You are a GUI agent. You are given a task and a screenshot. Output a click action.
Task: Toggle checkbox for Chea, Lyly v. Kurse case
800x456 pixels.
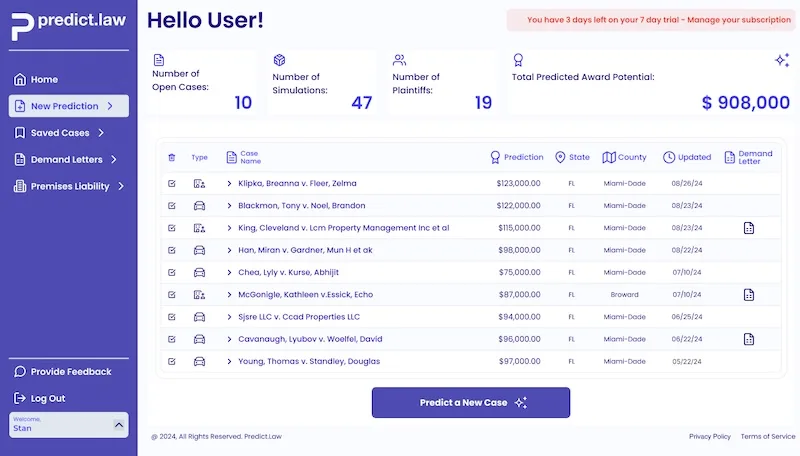[172, 272]
